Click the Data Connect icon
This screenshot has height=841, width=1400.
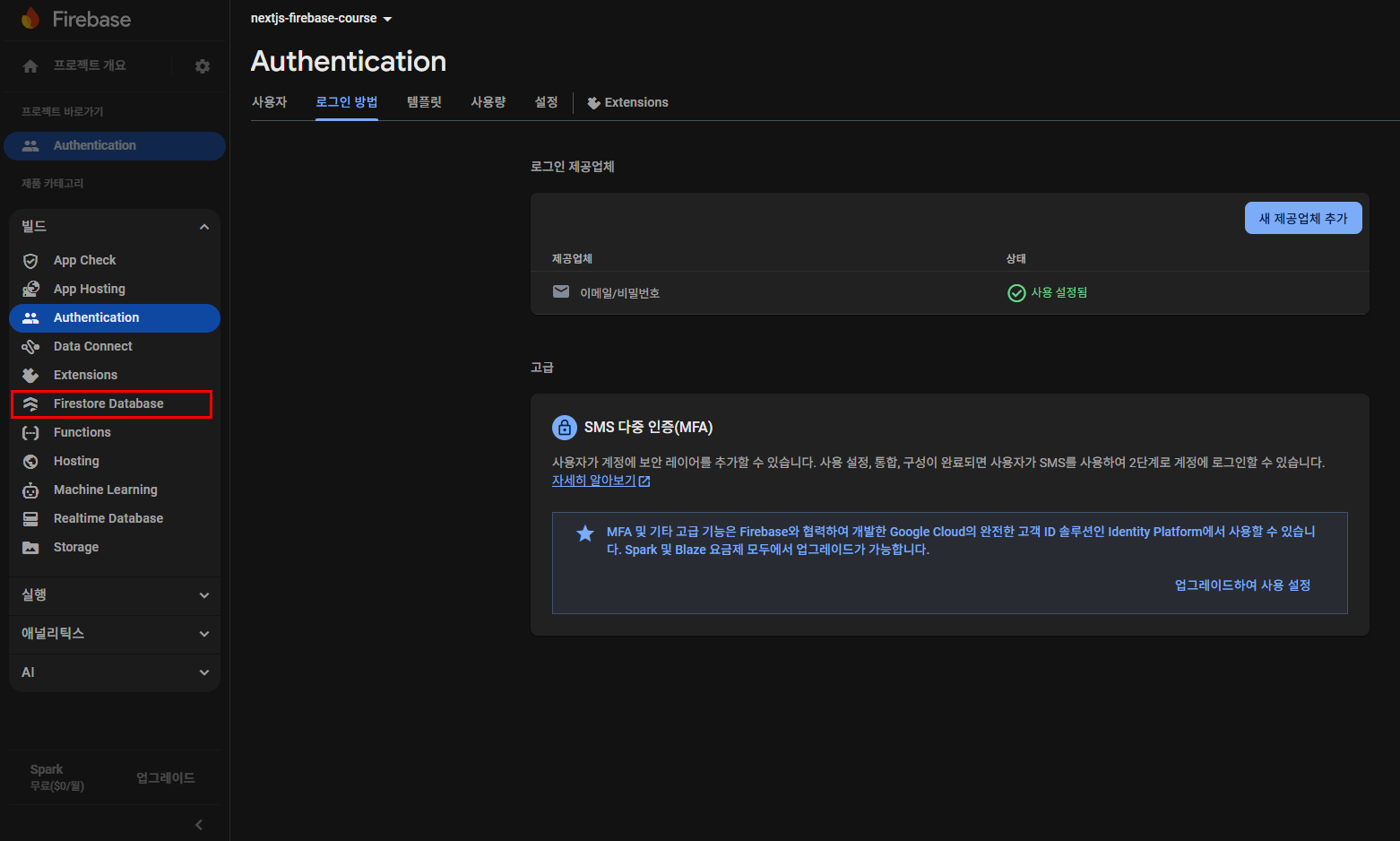click(30, 346)
